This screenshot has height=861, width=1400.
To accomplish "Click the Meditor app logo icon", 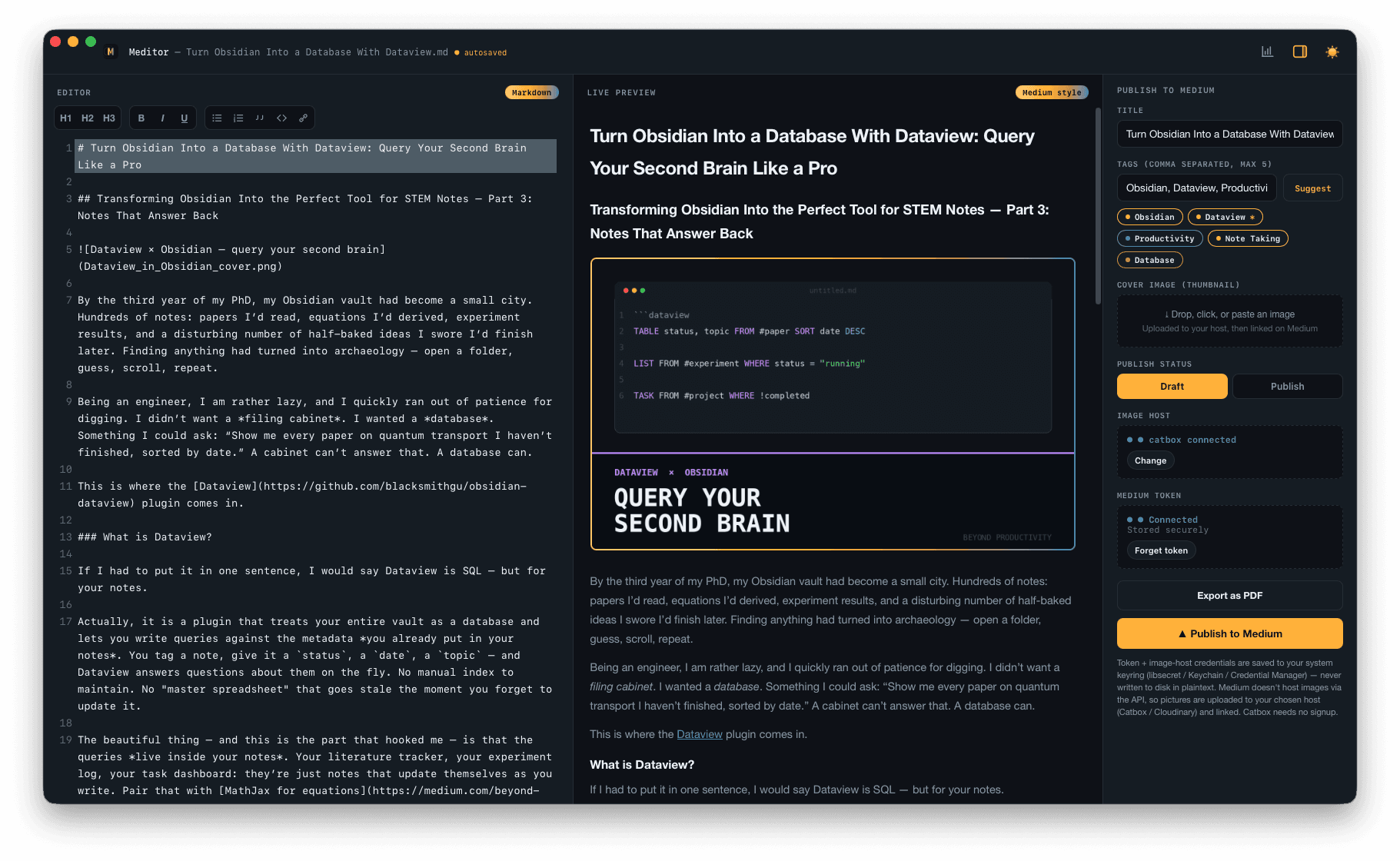I will click(111, 52).
